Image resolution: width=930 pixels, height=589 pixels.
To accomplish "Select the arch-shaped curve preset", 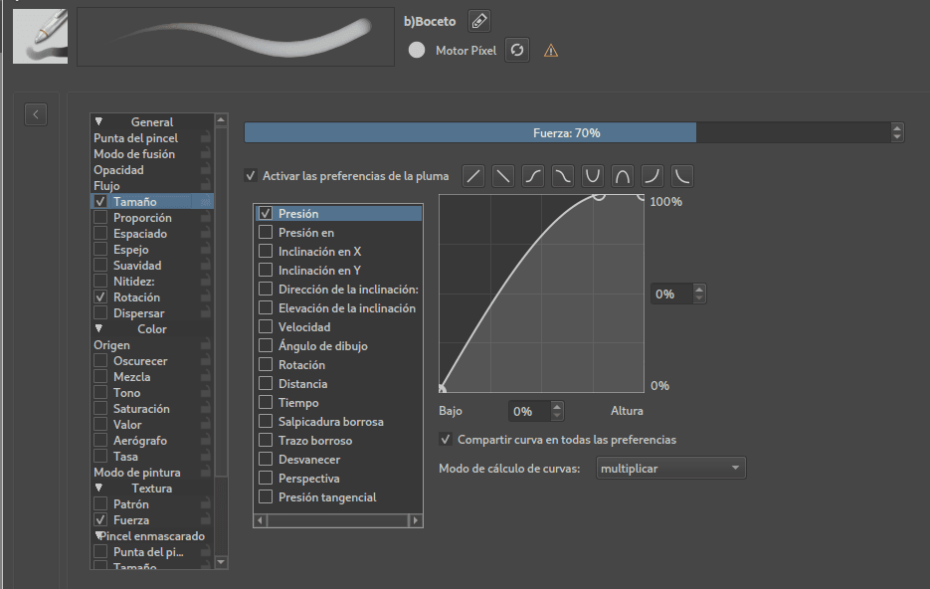I will pyautogui.click(x=623, y=175).
